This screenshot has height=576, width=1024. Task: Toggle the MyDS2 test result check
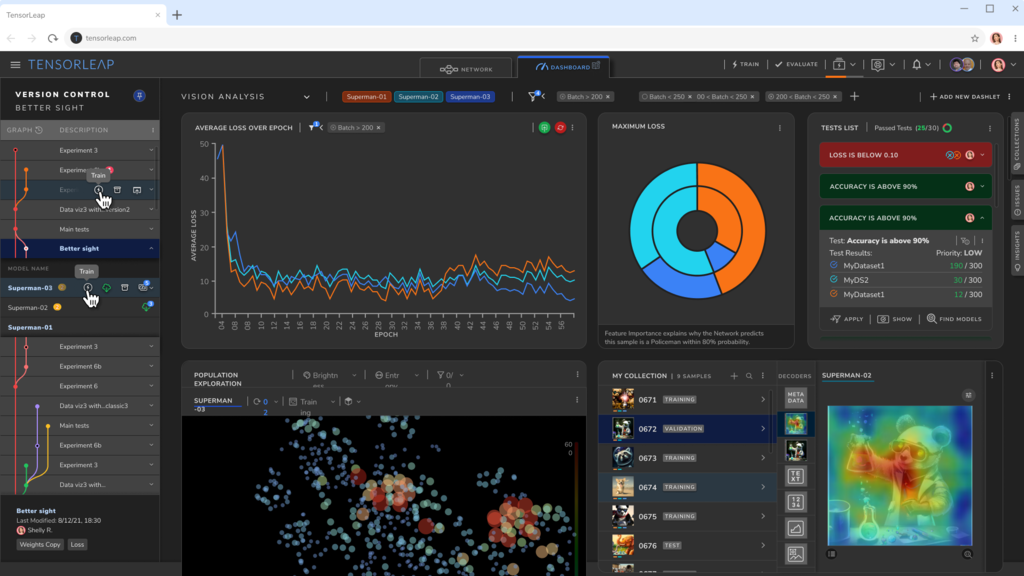[833, 280]
